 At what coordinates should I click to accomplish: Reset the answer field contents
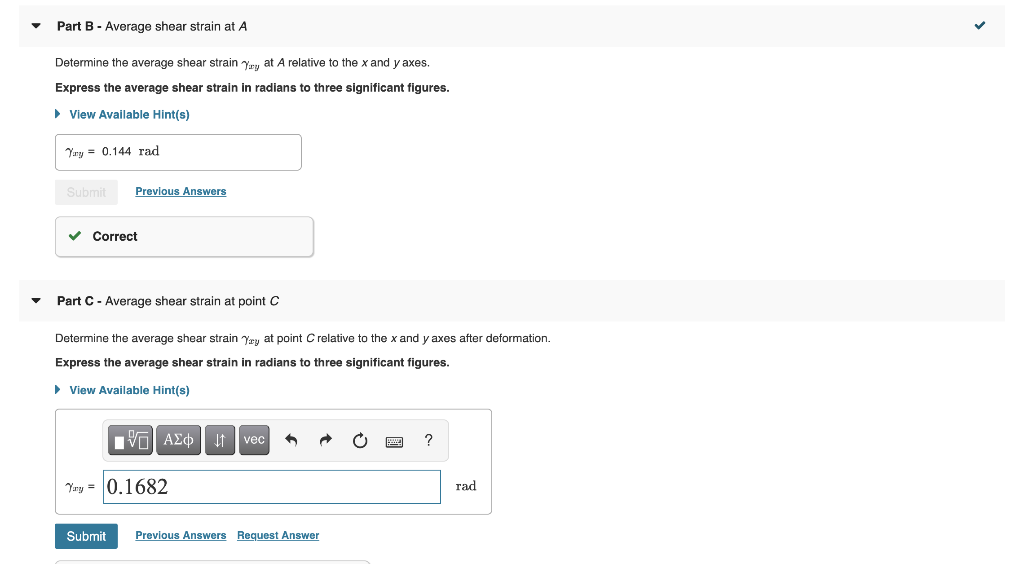tap(360, 441)
